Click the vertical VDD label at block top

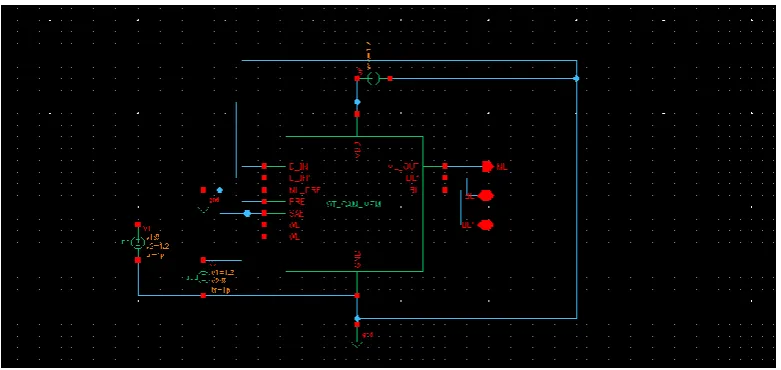point(357,150)
